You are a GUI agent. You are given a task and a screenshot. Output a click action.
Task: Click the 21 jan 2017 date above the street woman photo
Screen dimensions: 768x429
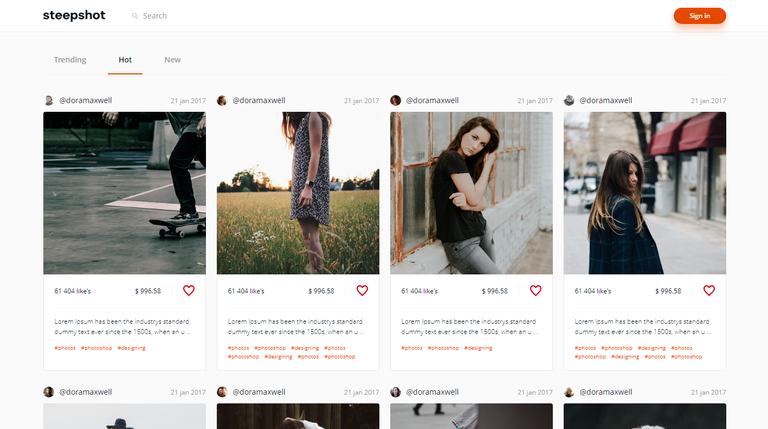click(x=708, y=101)
